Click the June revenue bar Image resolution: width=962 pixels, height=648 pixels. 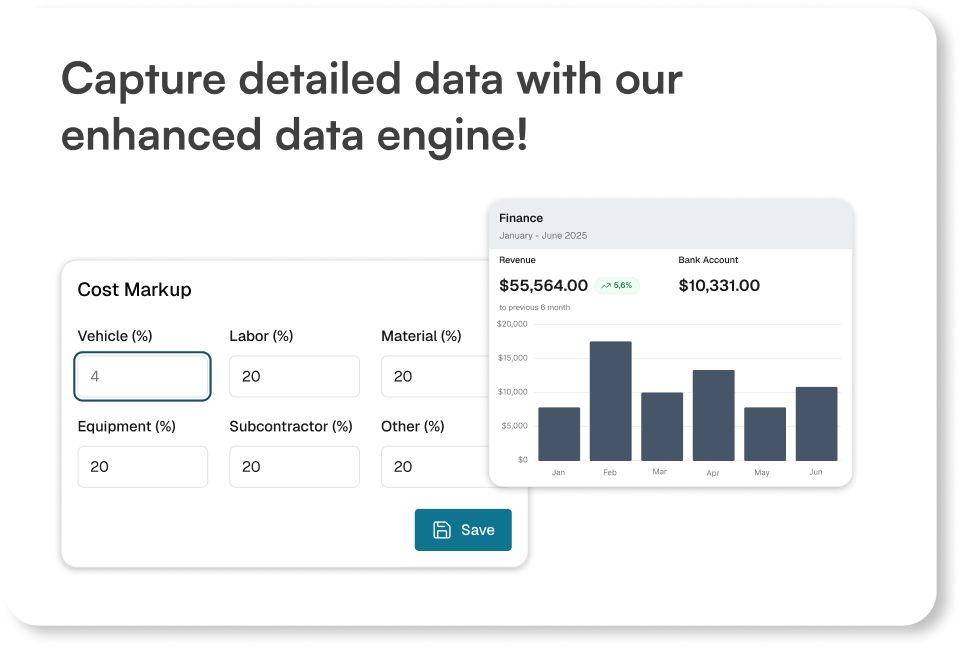tap(816, 423)
